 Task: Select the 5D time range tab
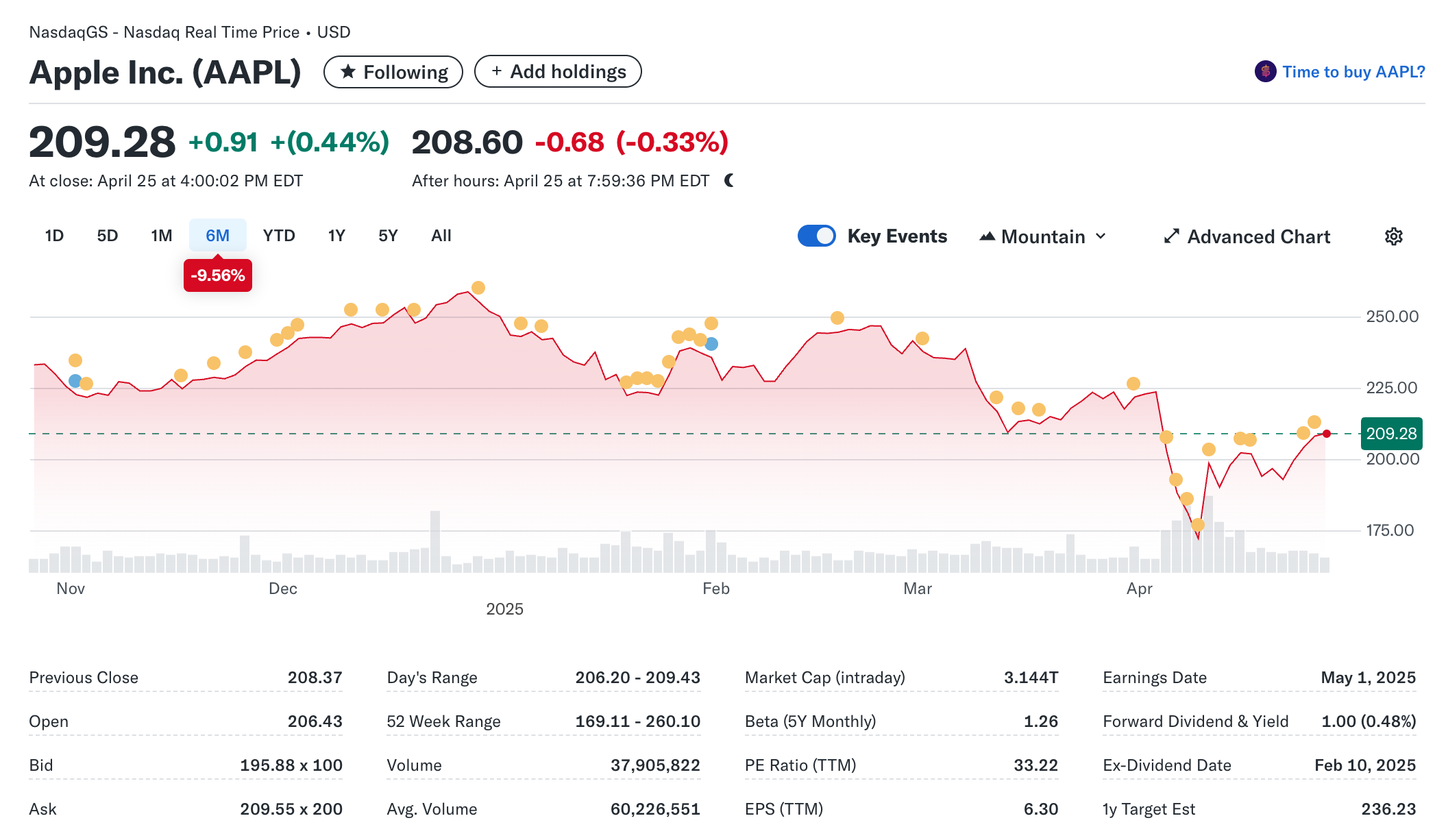107,236
